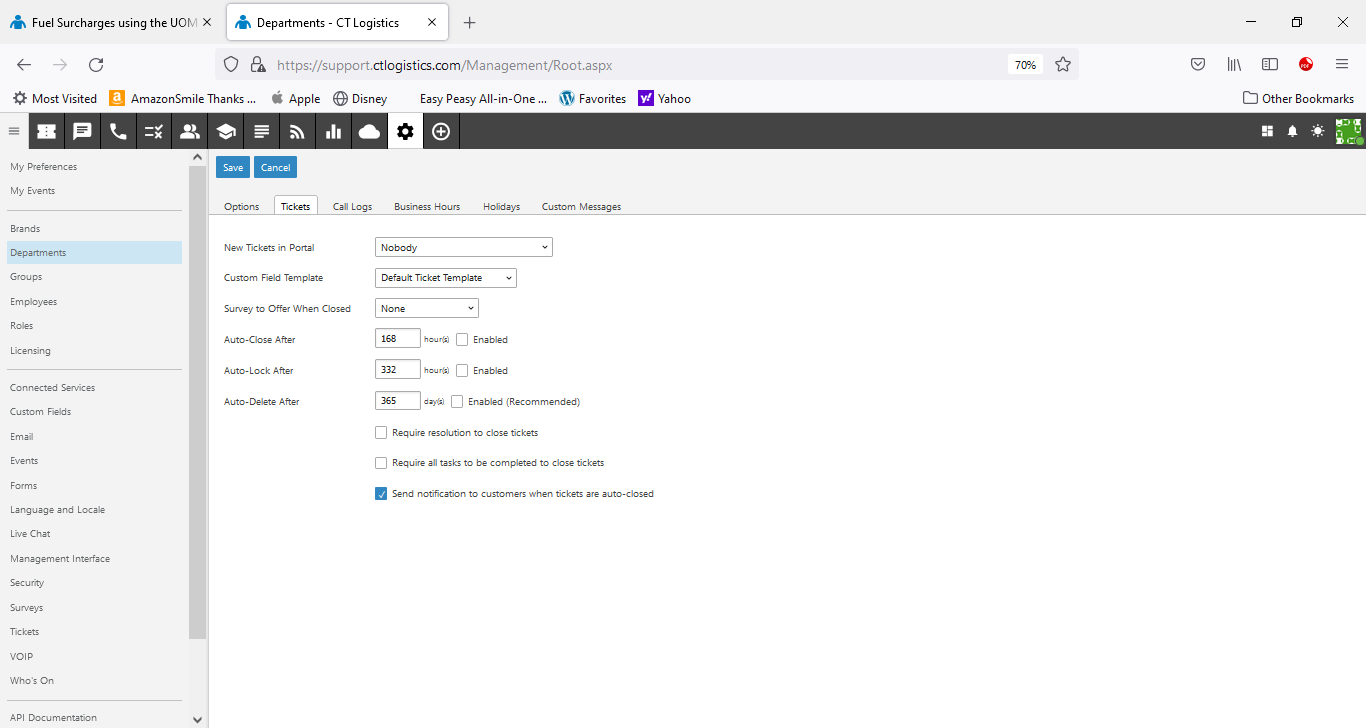Open the Reports bar chart icon

point(333,131)
